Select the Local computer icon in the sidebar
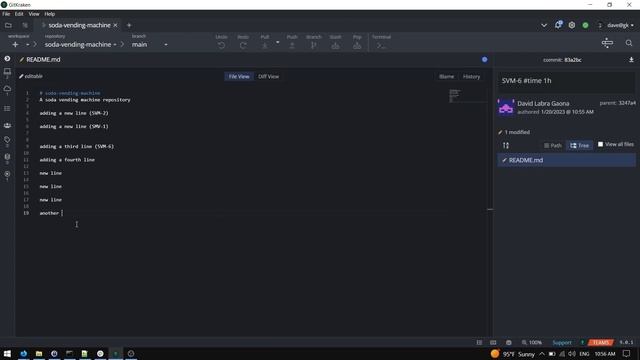 point(7,72)
